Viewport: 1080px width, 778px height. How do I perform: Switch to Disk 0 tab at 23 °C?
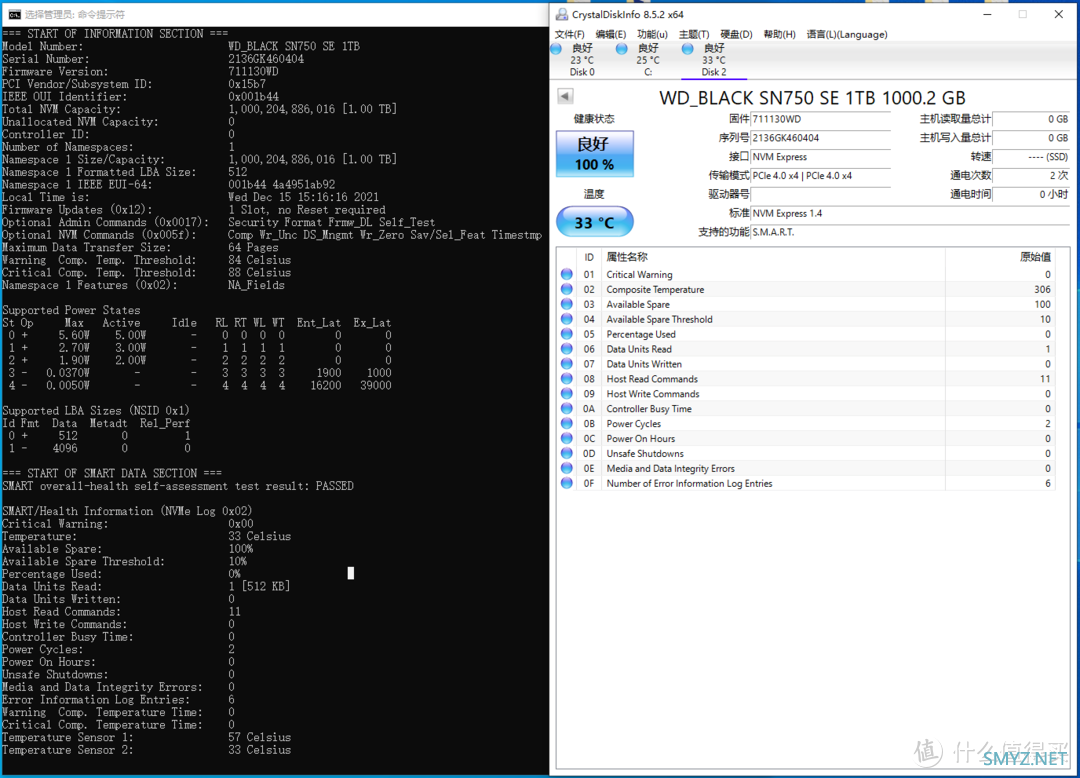click(581, 60)
